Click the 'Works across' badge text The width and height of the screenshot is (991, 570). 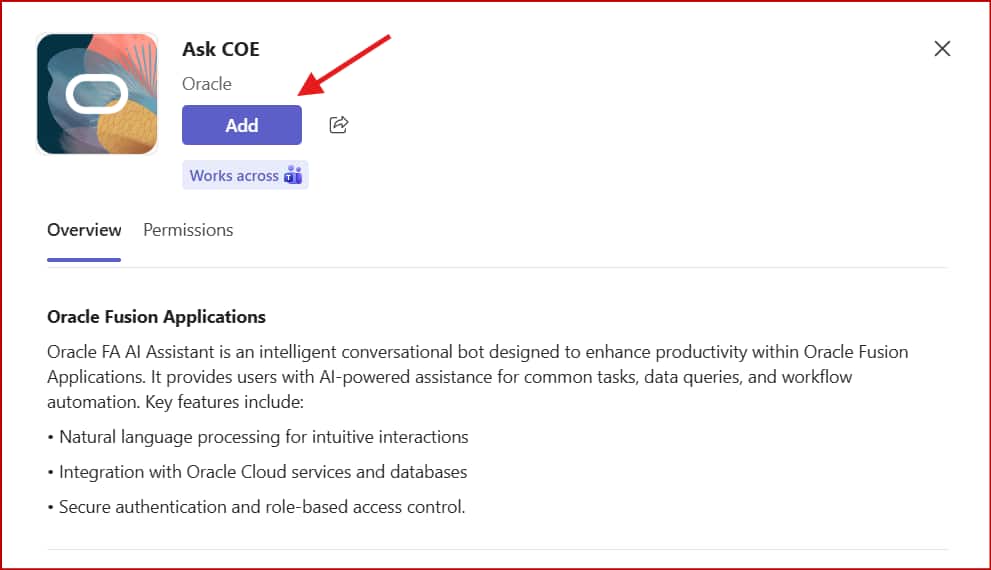click(x=234, y=176)
